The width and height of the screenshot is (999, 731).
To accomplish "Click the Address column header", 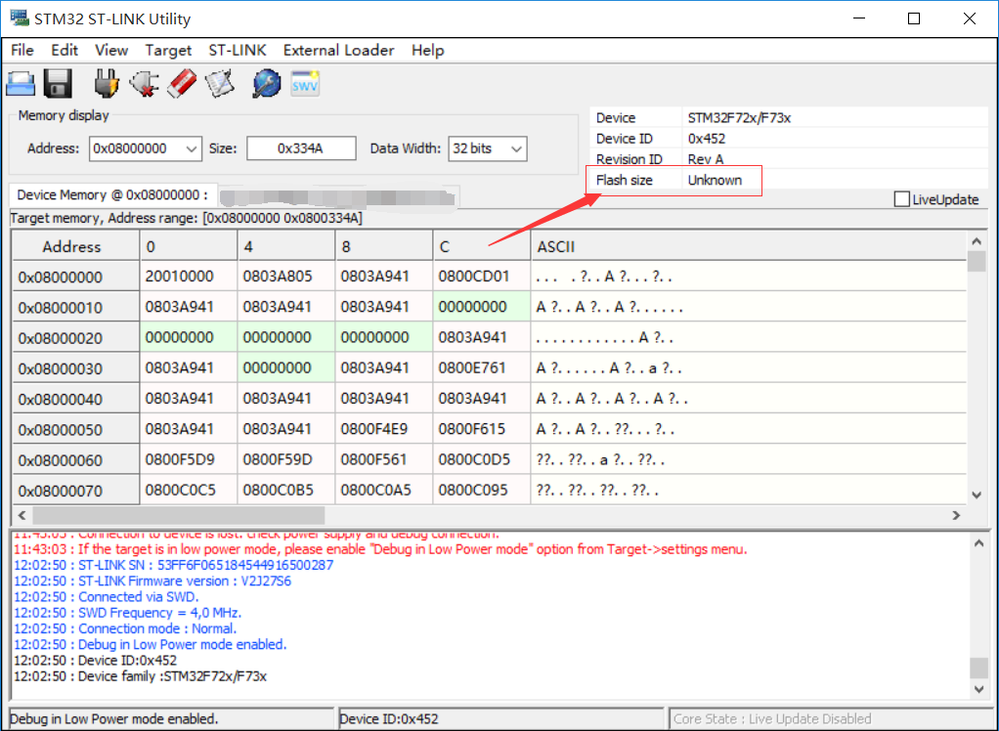I will click(76, 246).
